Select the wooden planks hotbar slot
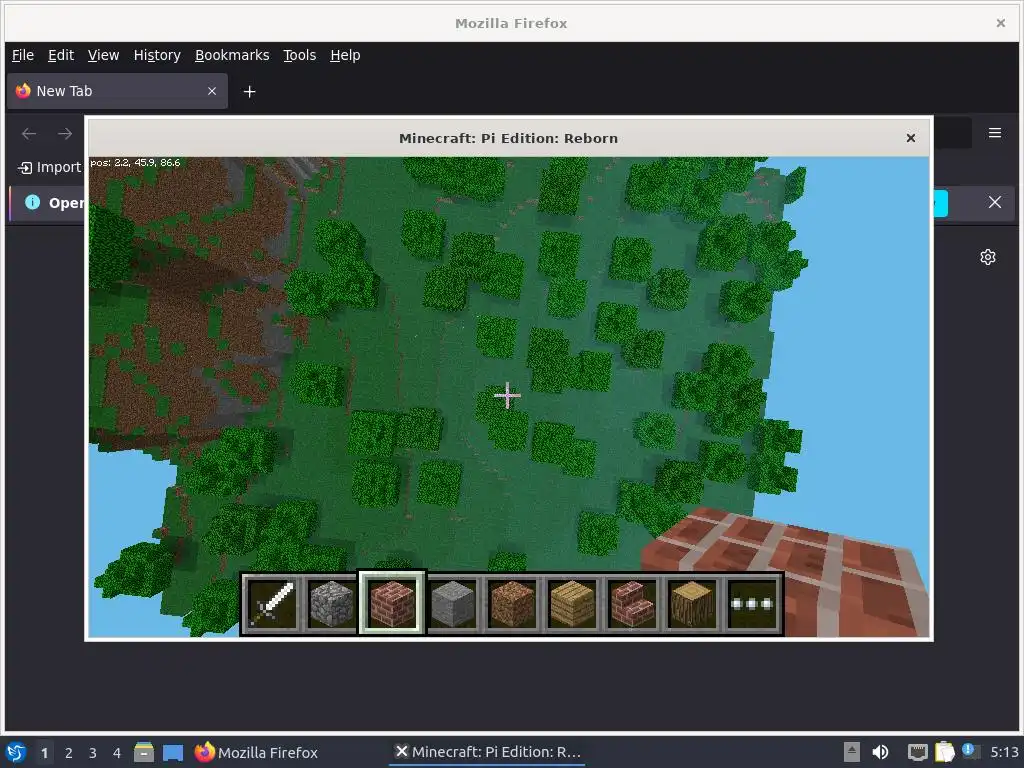This screenshot has width=1024, height=768. (572, 604)
